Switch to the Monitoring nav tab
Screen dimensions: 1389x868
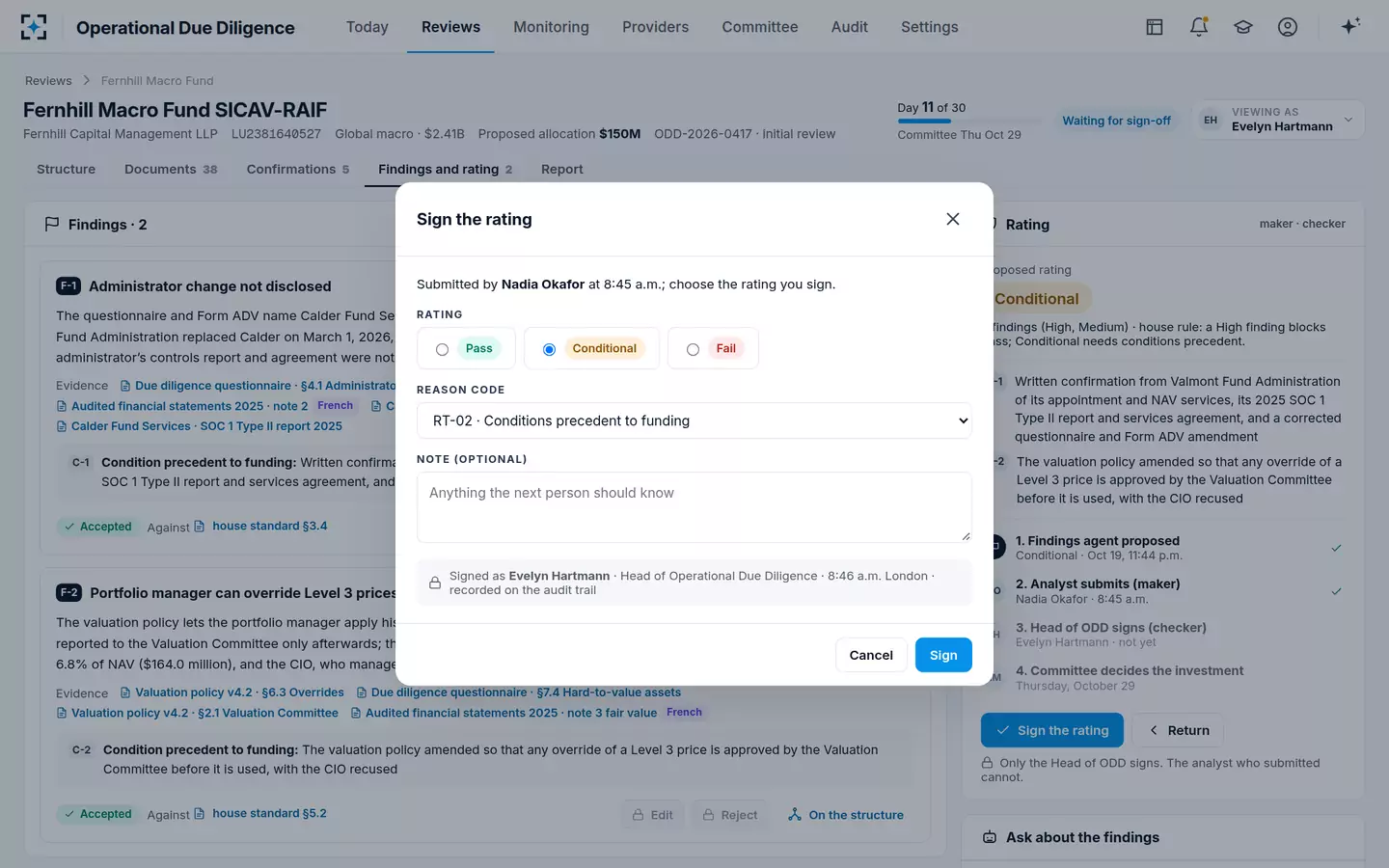[x=551, y=27]
